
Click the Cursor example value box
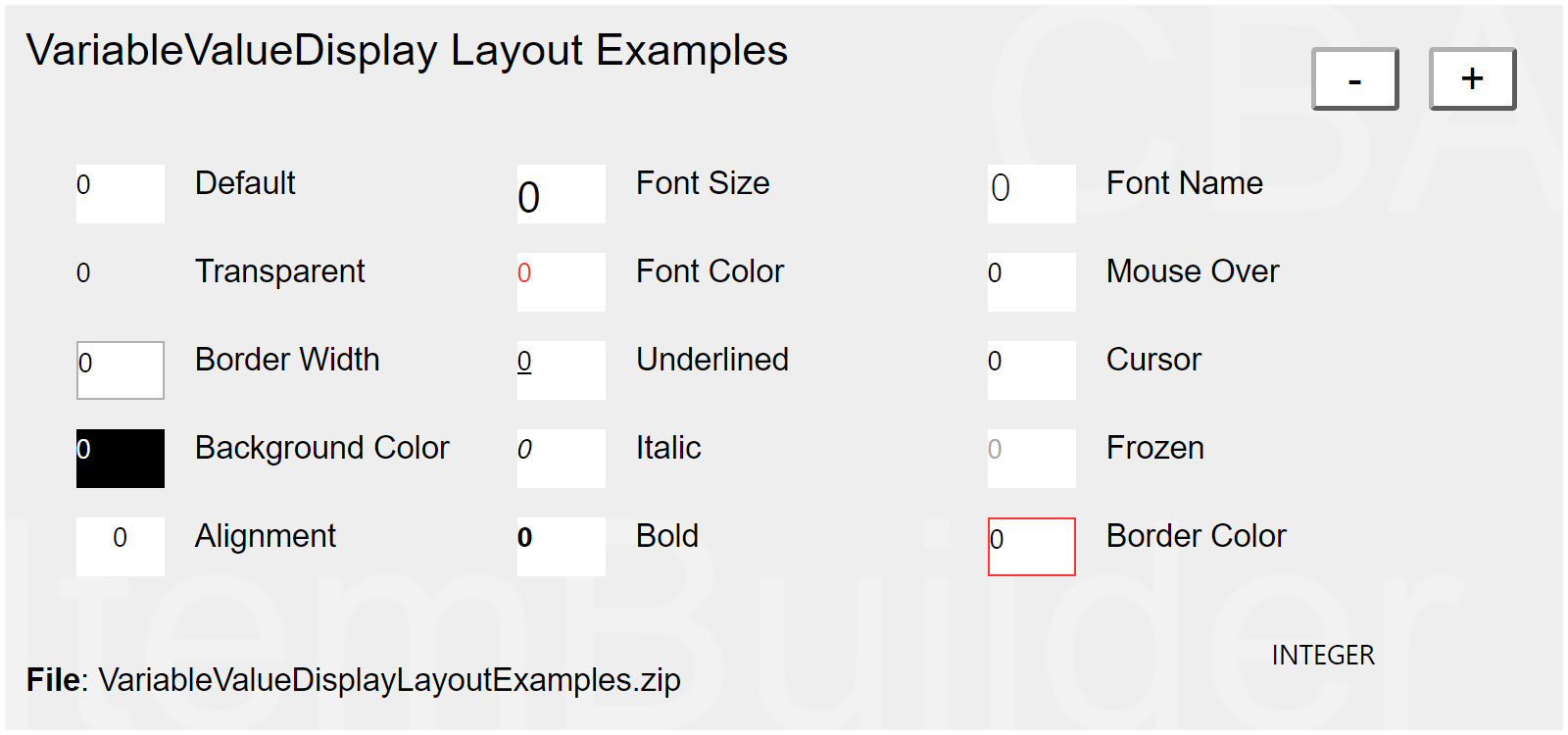pyautogui.click(x=1031, y=369)
